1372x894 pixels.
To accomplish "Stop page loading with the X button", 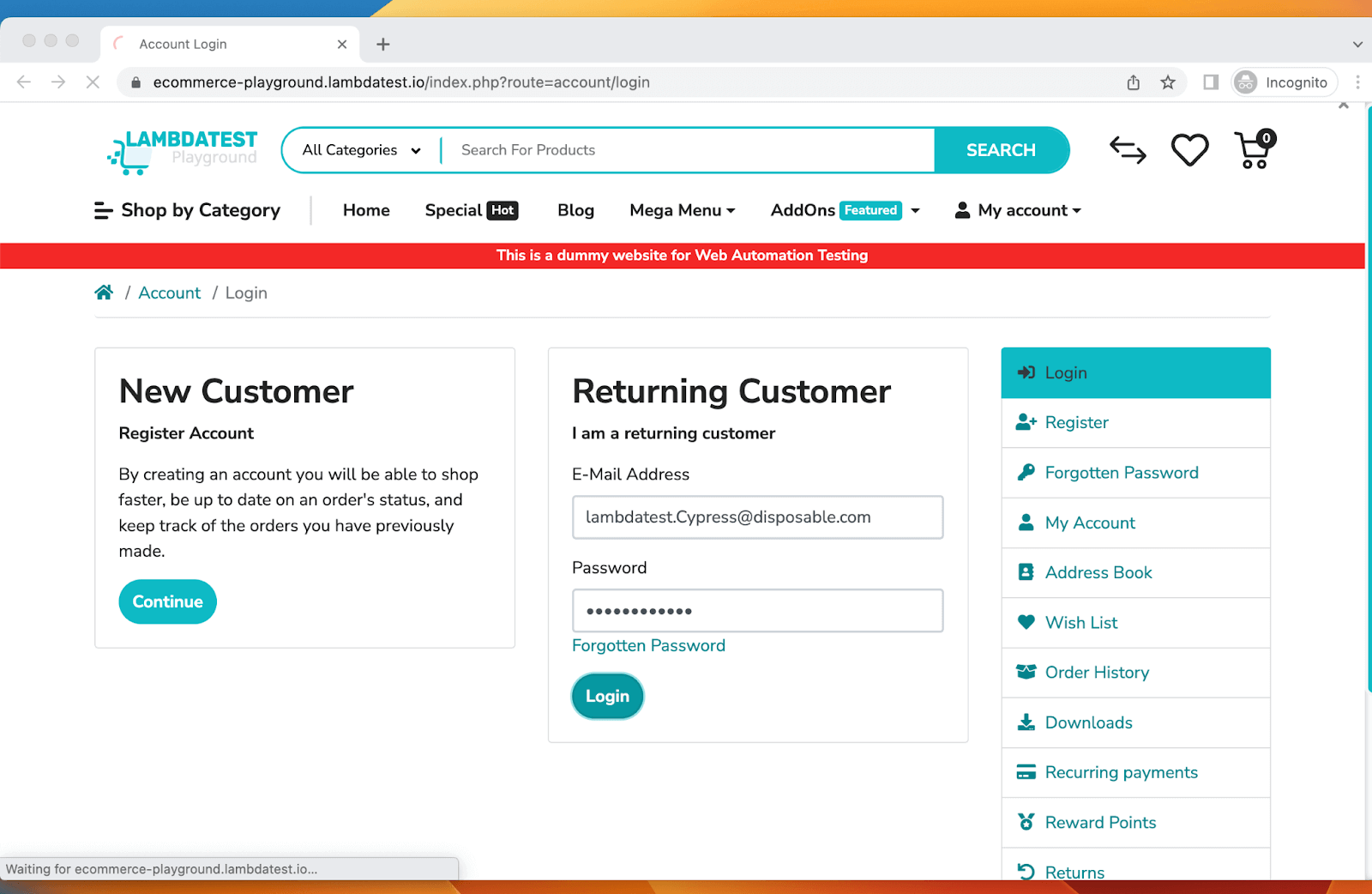I will (93, 82).
